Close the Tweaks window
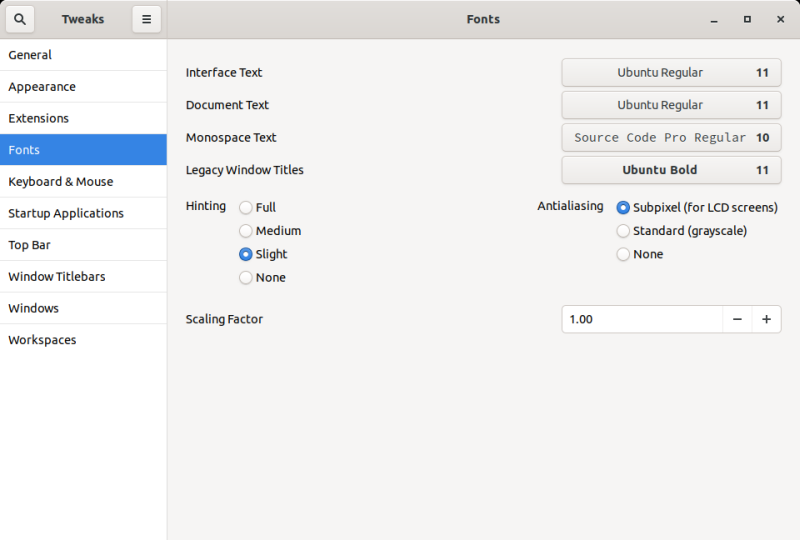This screenshot has width=800, height=540. (x=780, y=19)
